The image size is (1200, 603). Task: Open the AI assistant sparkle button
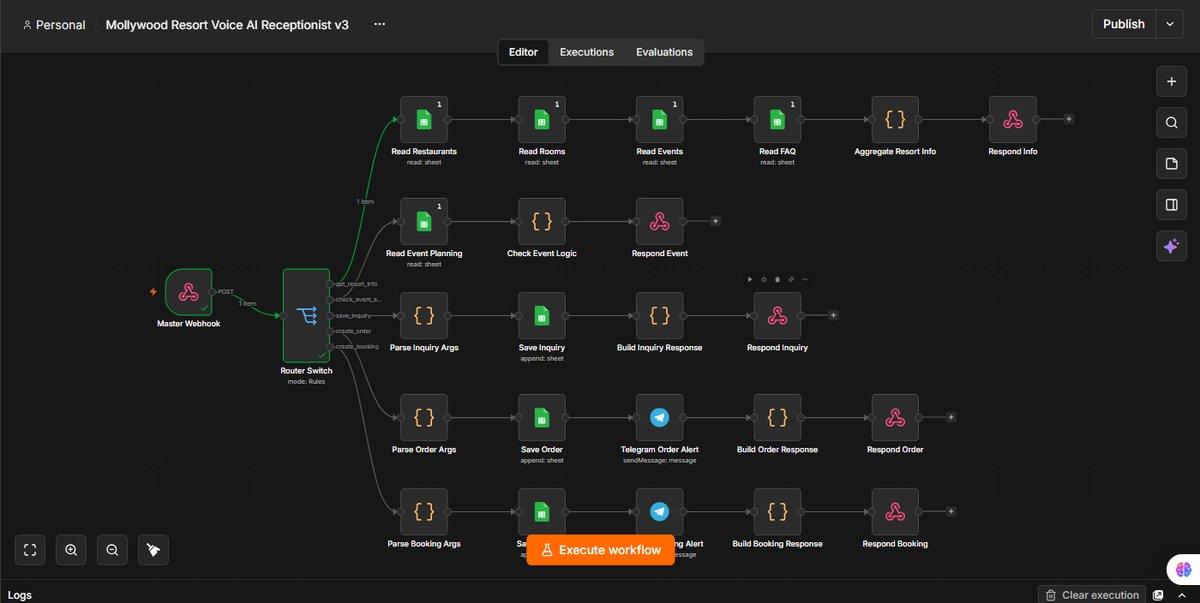click(1171, 247)
